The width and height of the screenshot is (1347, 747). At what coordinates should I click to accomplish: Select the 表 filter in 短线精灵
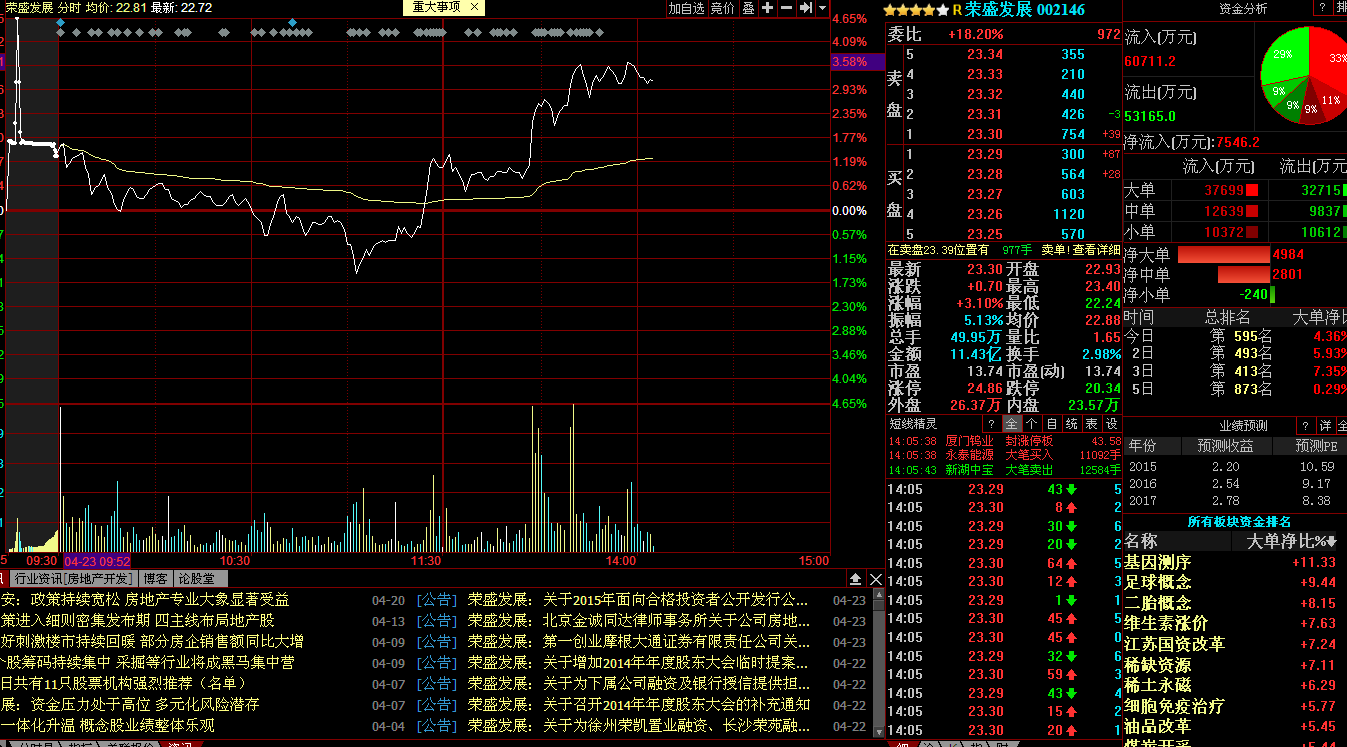tap(1091, 424)
